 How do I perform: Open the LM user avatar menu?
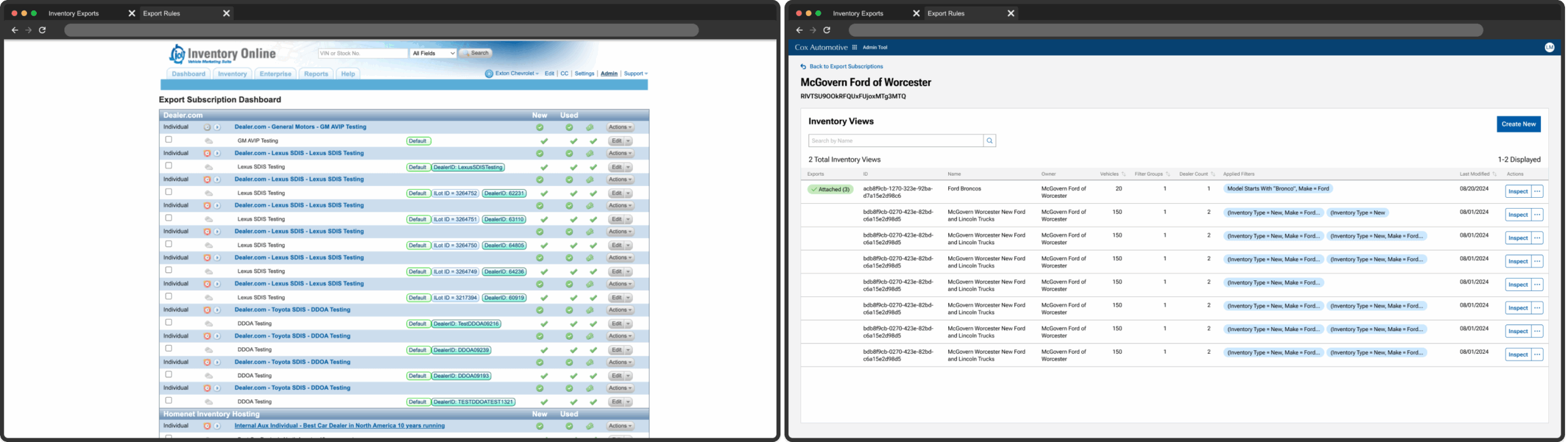(x=1549, y=47)
